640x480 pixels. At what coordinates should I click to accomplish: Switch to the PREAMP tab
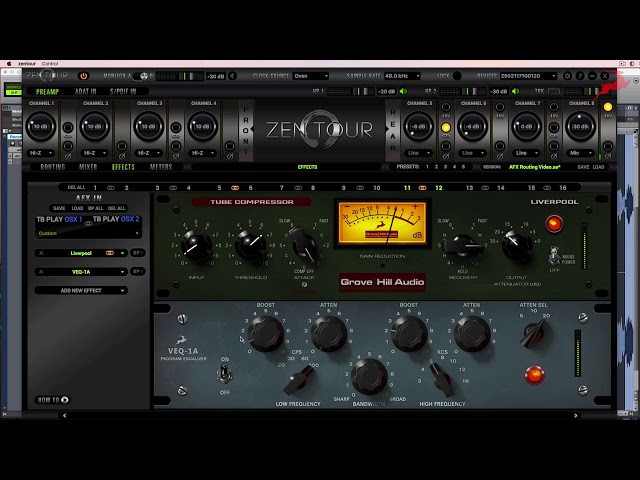[47, 92]
